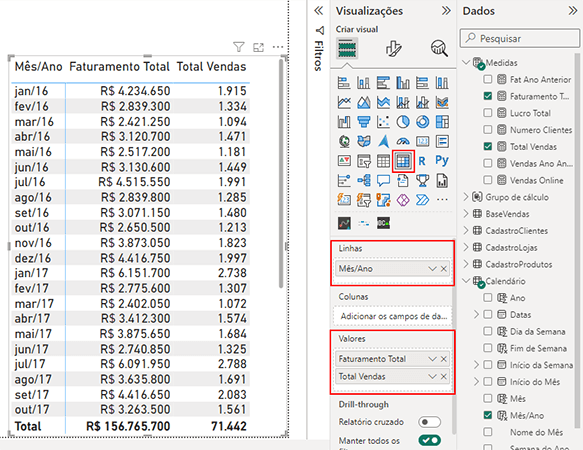This screenshot has height=450, width=583.
Task: Collapse the Calendário table
Action: (466, 281)
